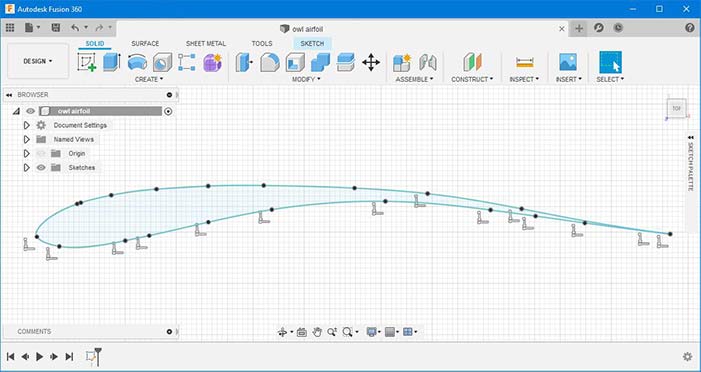
Task: Select the Create Sketch tool icon
Action: (x=87, y=62)
